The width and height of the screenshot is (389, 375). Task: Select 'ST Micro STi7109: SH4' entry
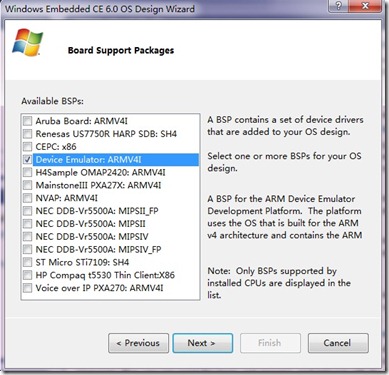click(x=82, y=262)
